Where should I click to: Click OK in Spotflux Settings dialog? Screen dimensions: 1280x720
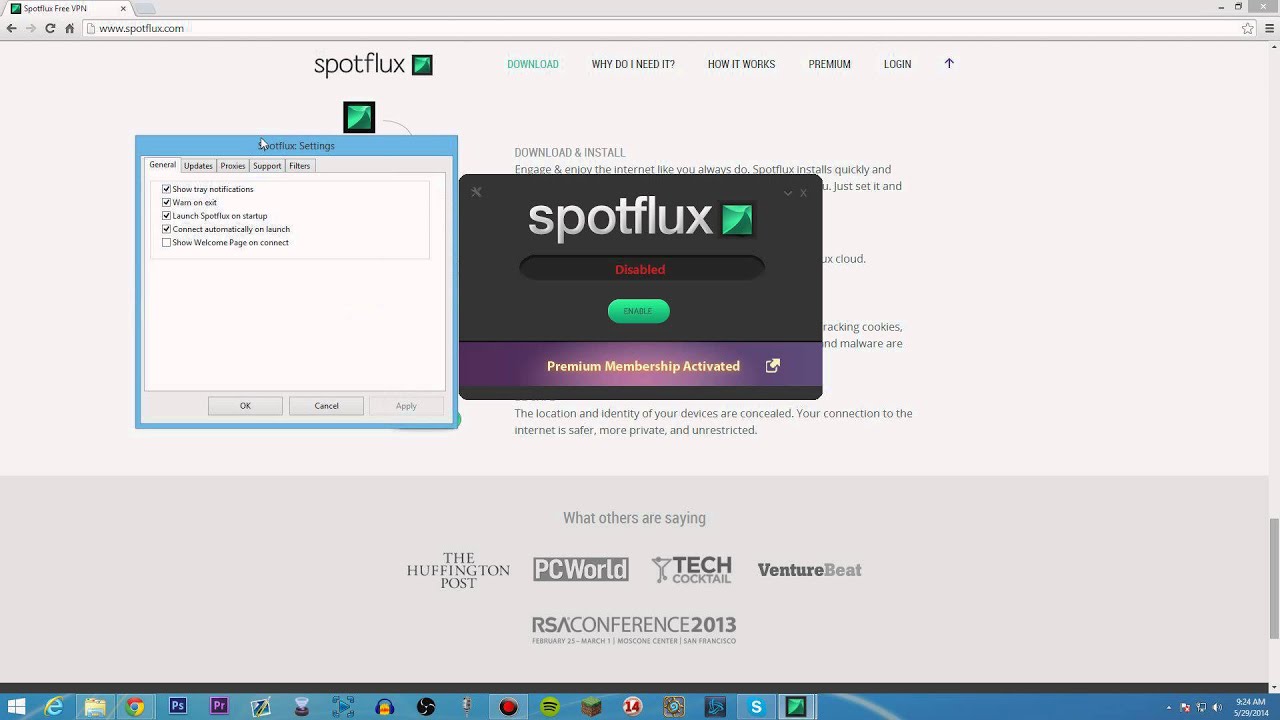click(245, 406)
